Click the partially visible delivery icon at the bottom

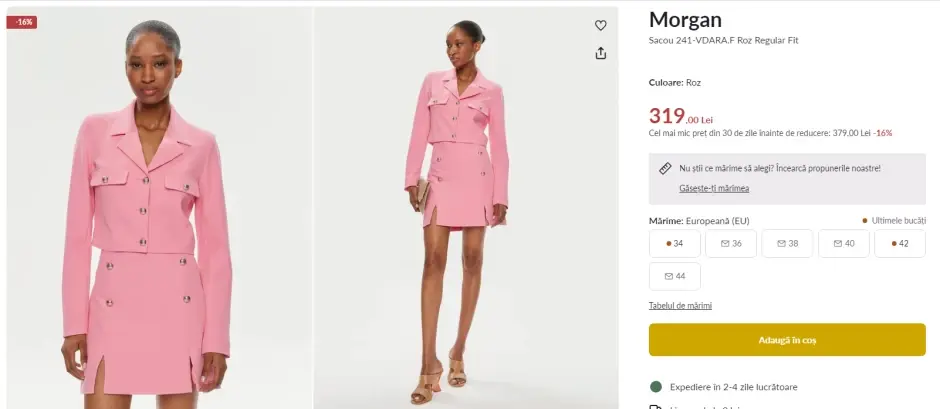coord(656,406)
